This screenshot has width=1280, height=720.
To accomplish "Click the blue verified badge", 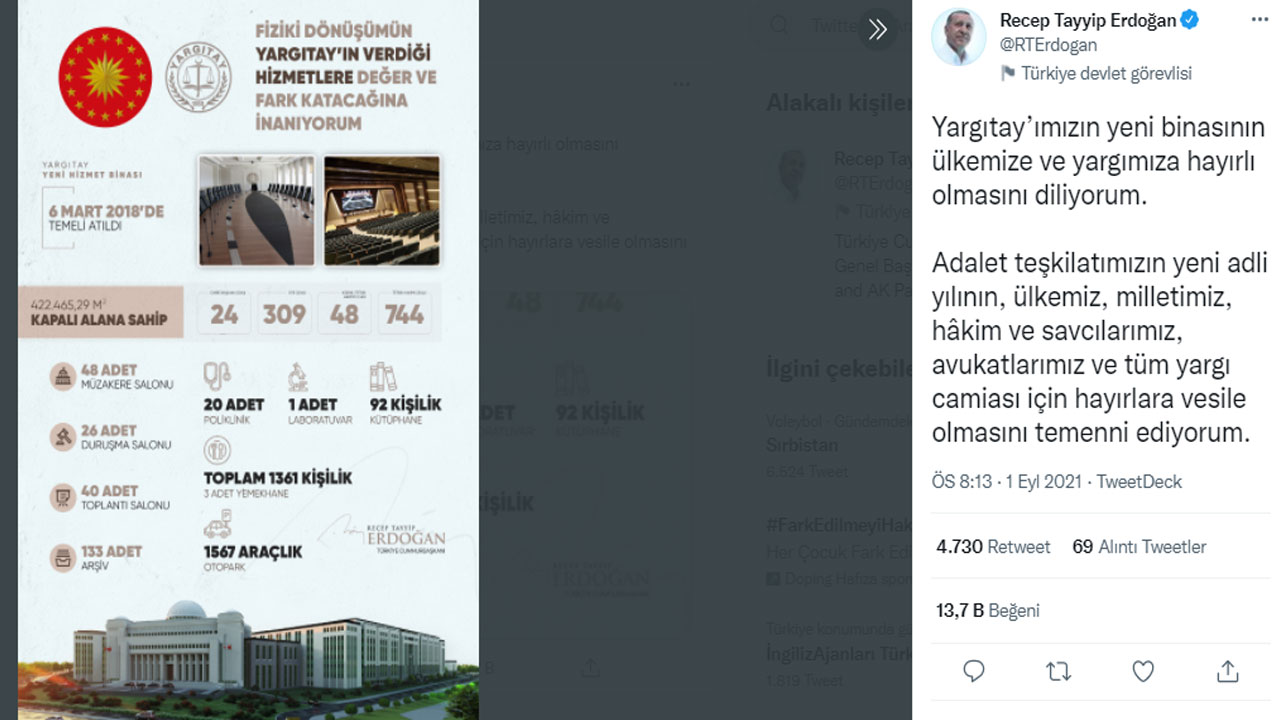I will click(x=1190, y=20).
